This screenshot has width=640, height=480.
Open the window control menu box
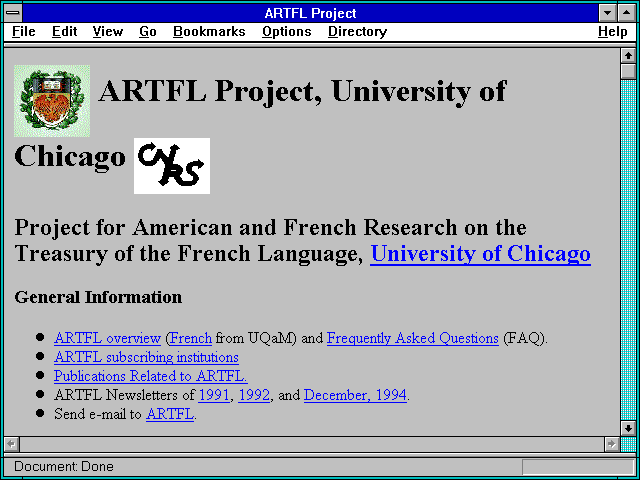13,13
